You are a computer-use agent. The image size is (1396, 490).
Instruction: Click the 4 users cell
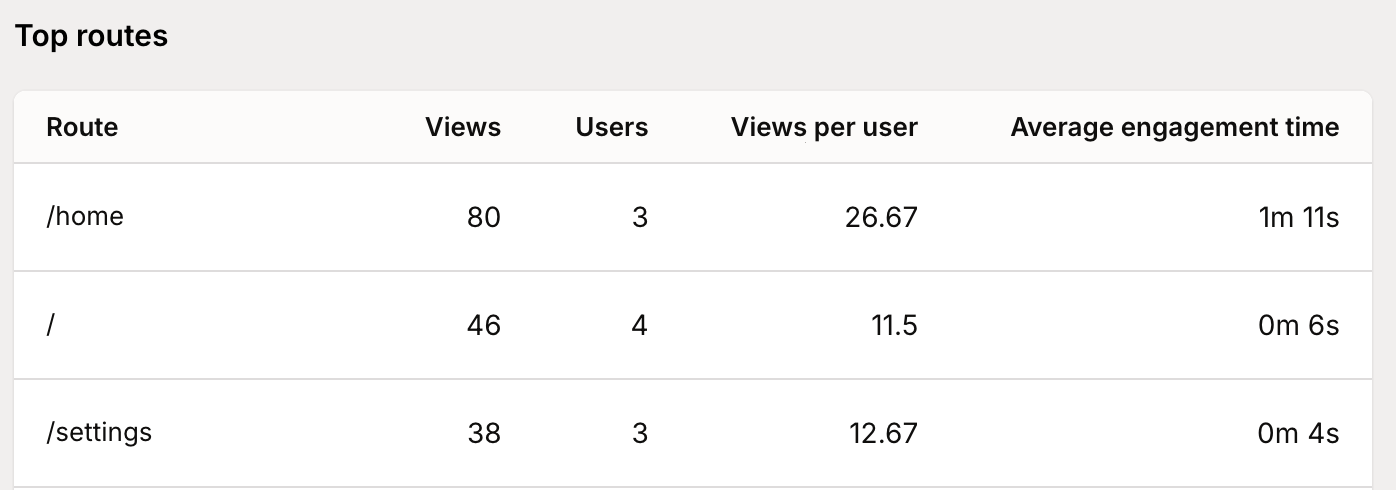(x=640, y=325)
